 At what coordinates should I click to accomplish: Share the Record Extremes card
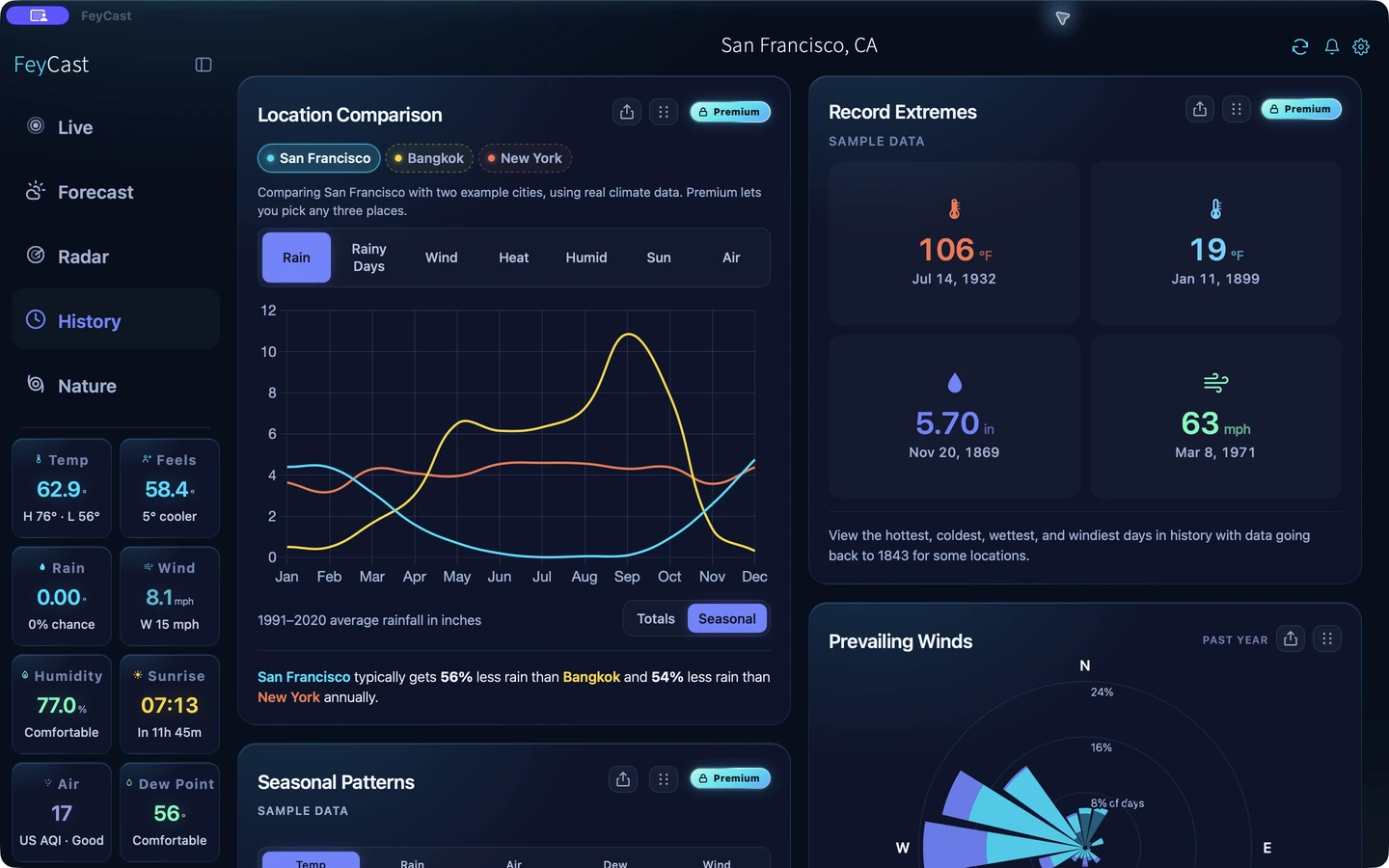(1200, 109)
